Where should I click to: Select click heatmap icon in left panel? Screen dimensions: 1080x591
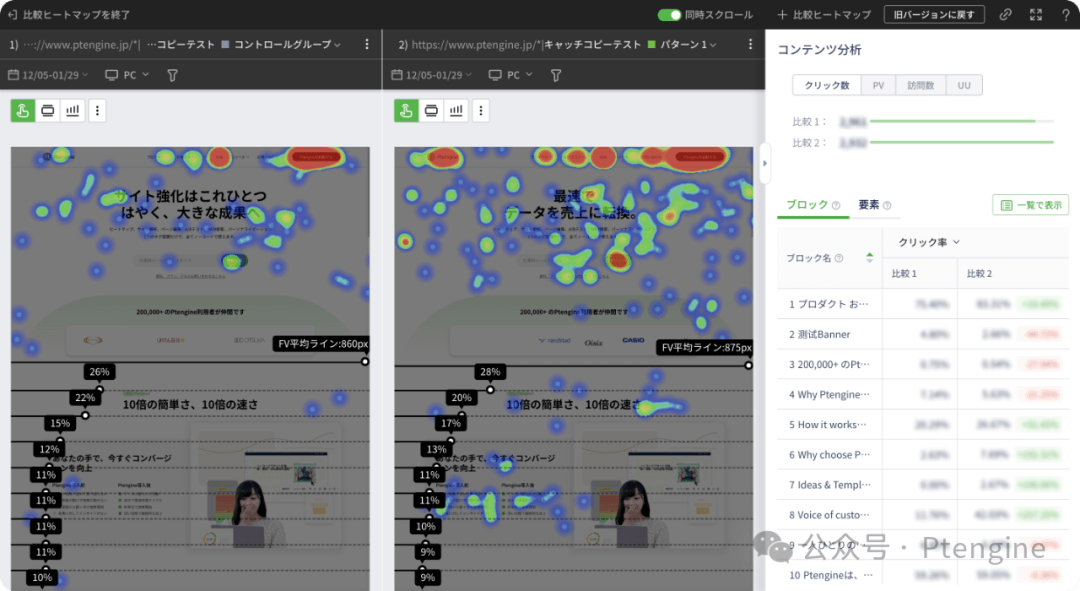click(23, 111)
